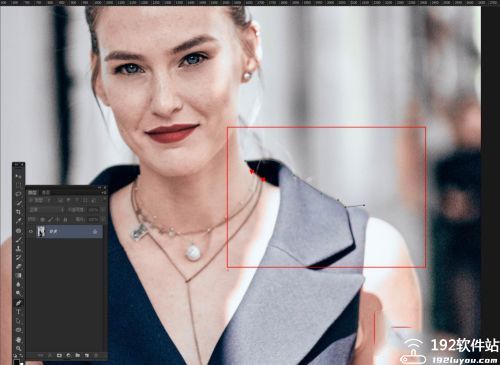This screenshot has width=500, height=365.
Task: Toggle the layer visibility eye icon
Action: point(31,231)
